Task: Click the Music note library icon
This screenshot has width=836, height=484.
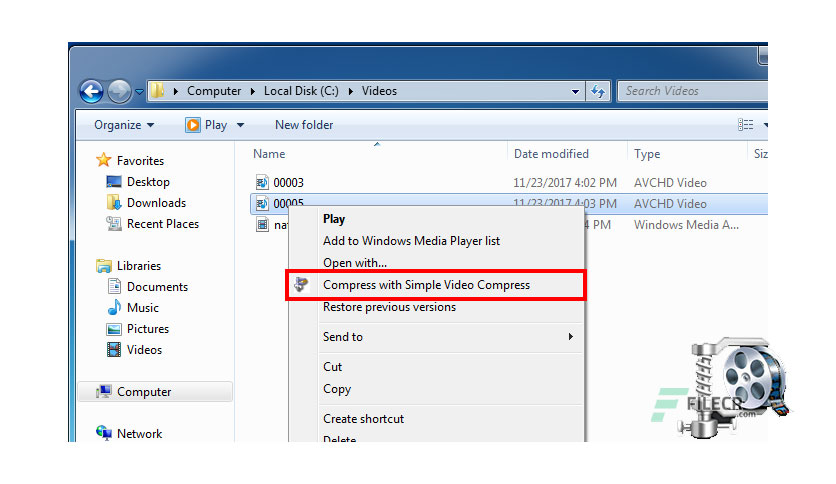Action: coord(114,308)
